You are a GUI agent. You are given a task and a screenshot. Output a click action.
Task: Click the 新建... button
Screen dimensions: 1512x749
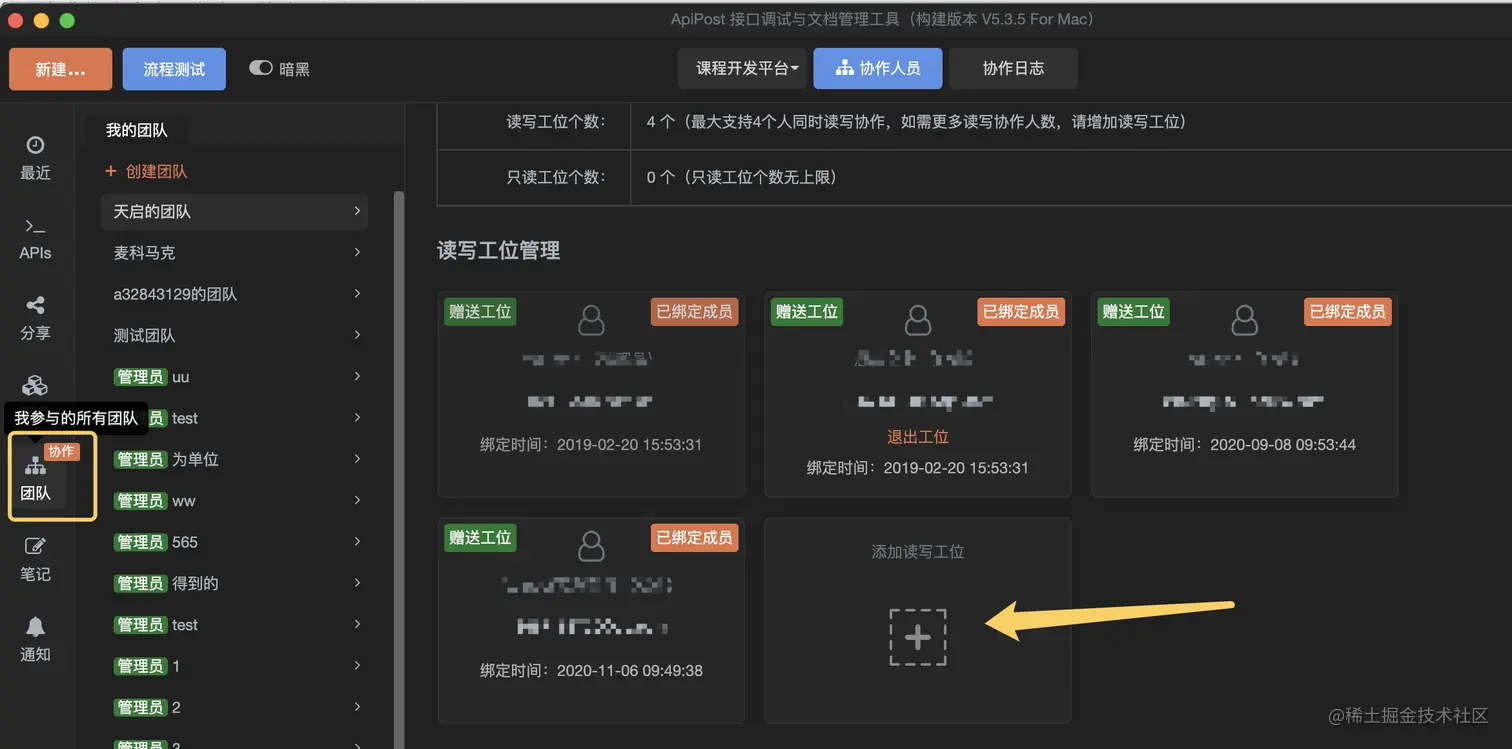click(x=60, y=69)
